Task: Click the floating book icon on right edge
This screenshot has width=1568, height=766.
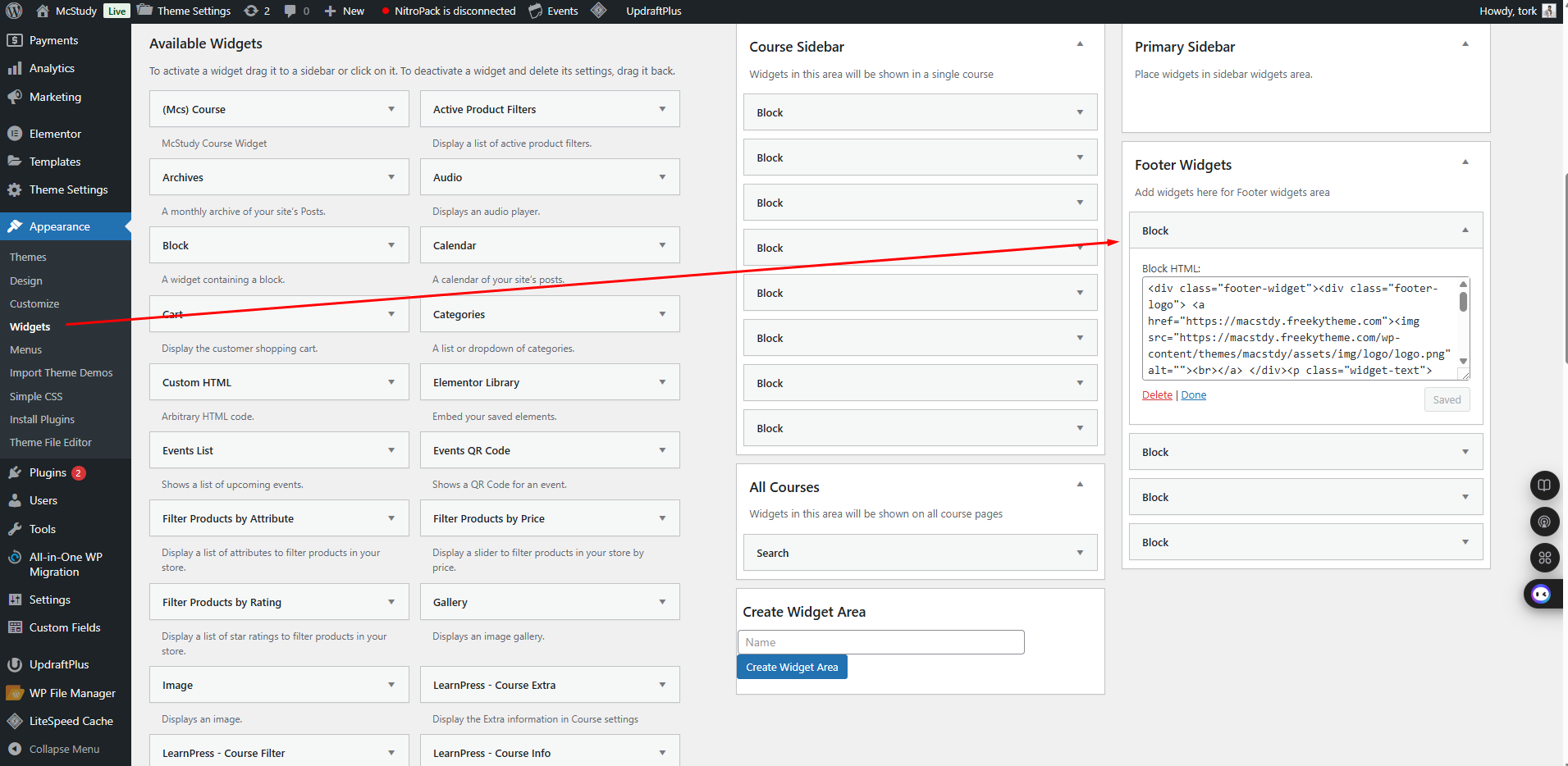Action: point(1544,485)
